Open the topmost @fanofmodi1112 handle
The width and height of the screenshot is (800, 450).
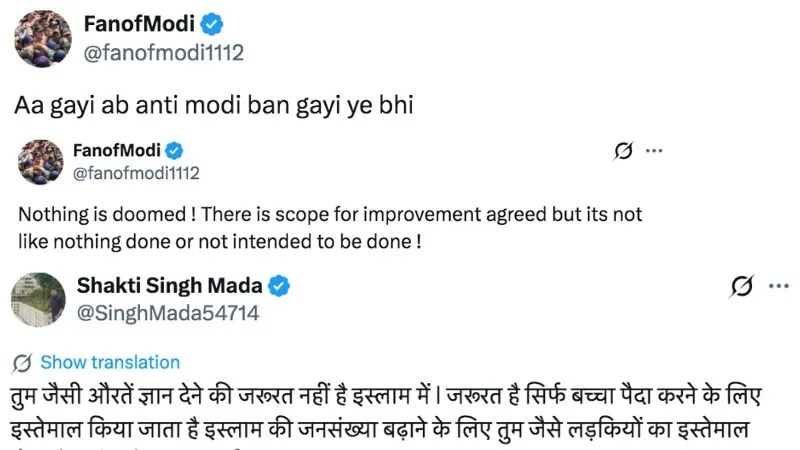pyautogui.click(x=163, y=53)
